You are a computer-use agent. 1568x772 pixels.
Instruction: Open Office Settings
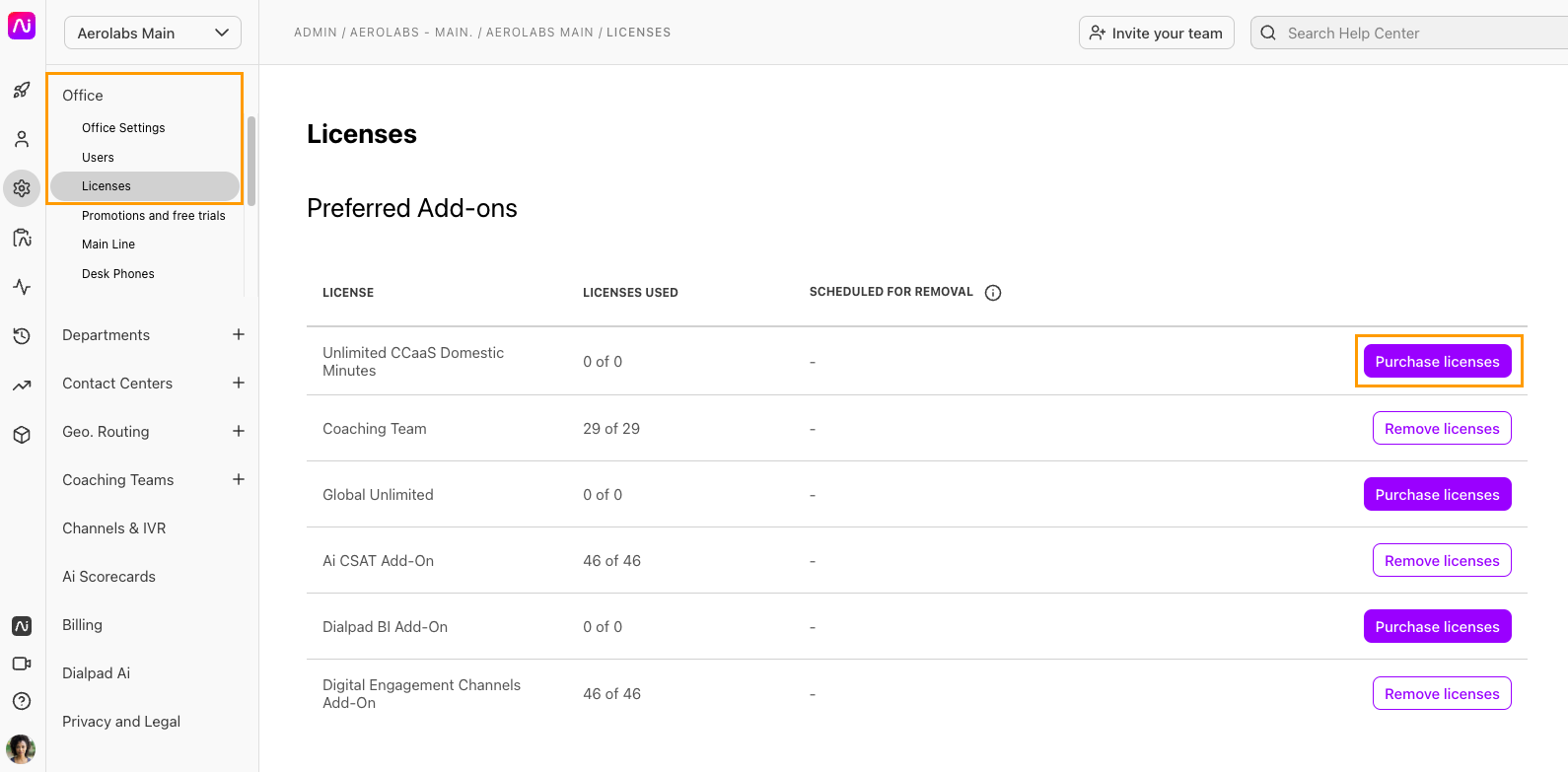click(123, 128)
